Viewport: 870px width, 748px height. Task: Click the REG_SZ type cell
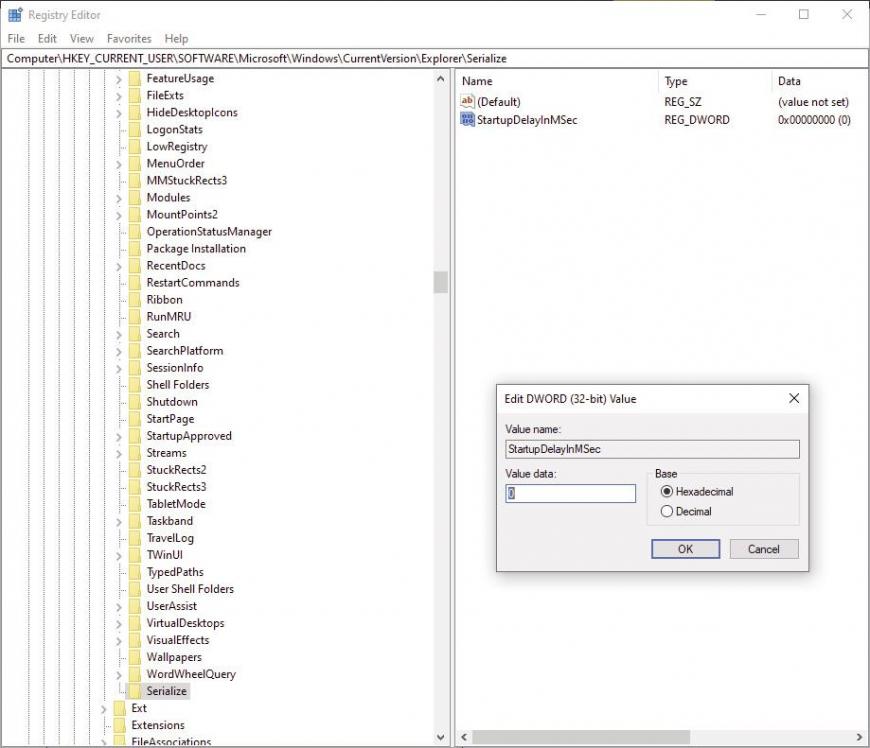tap(683, 102)
